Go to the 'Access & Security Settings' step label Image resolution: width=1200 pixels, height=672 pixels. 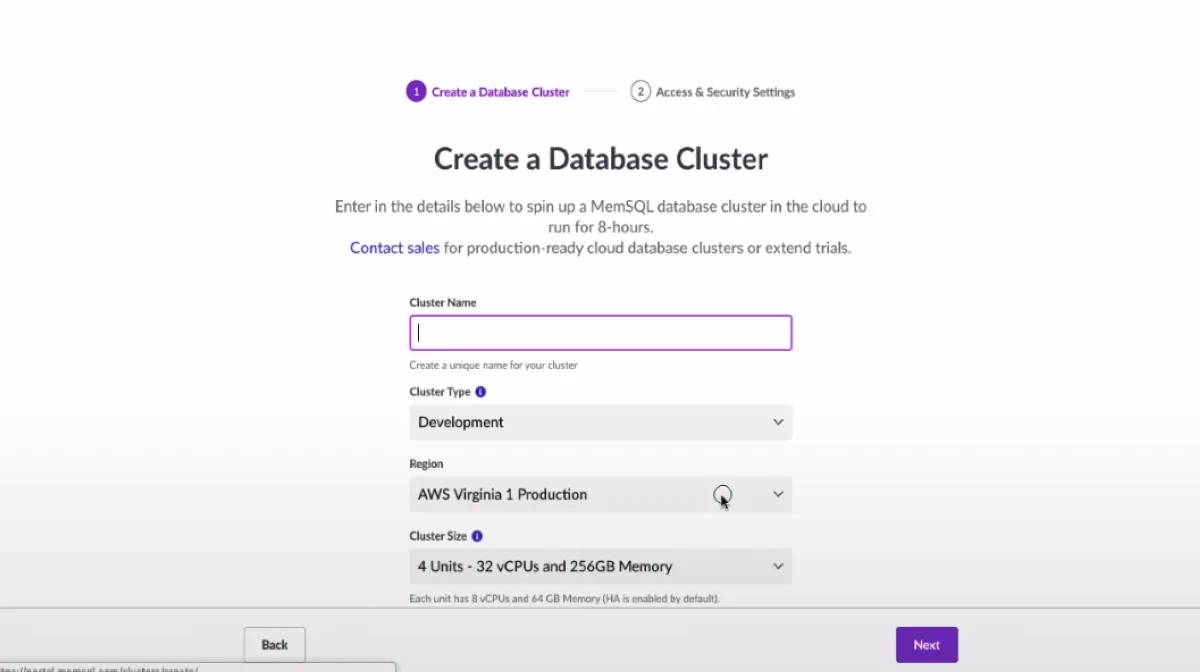click(x=725, y=92)
